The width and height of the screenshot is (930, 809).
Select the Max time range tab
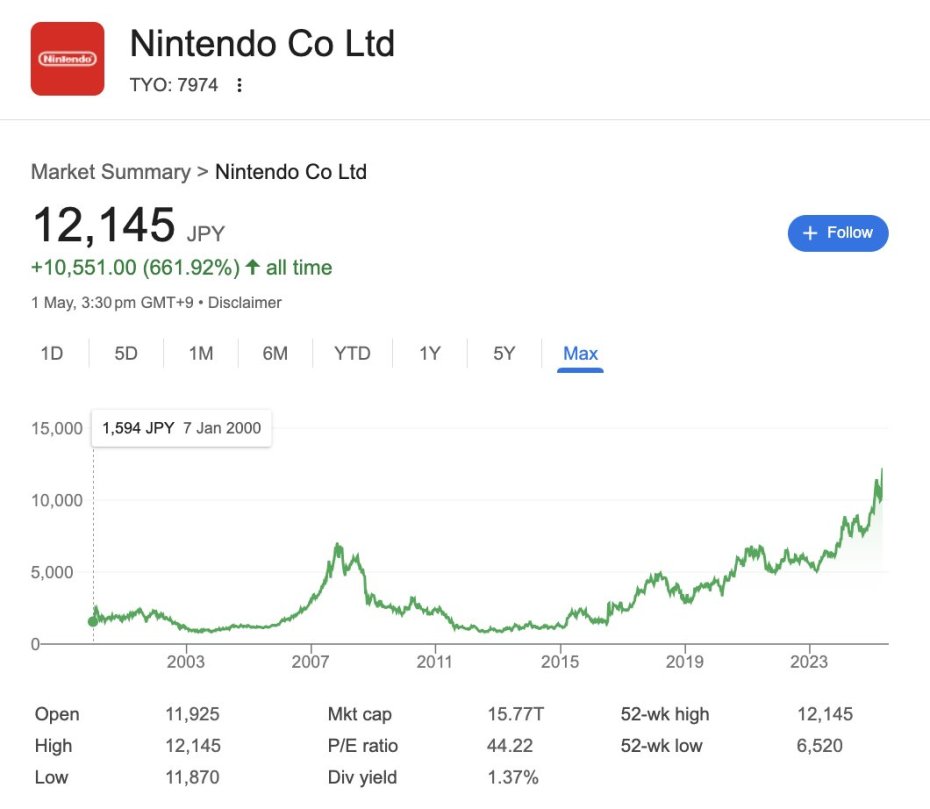pos(580,355)
